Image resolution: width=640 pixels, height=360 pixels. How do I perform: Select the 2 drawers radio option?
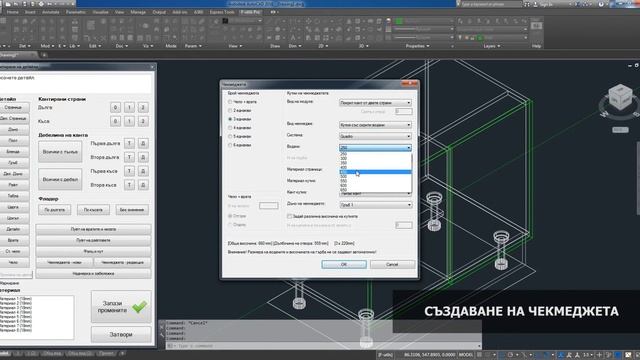(x=230, y=111)
